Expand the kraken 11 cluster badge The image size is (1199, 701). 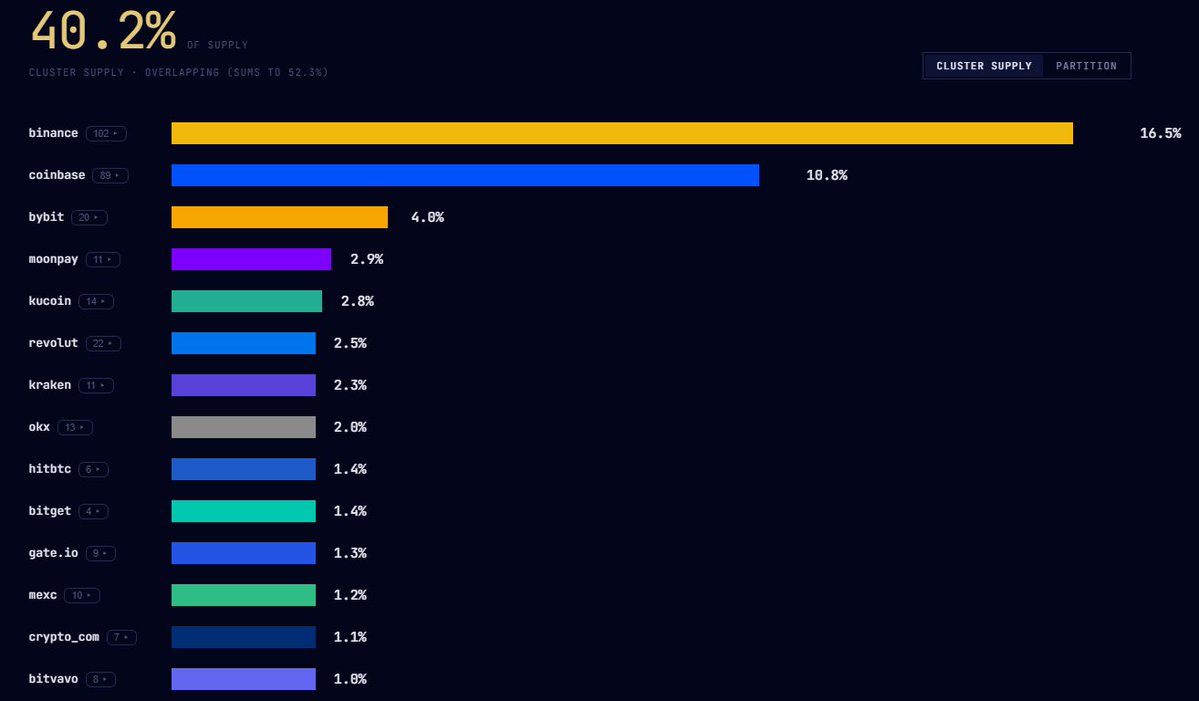(96, 385)
